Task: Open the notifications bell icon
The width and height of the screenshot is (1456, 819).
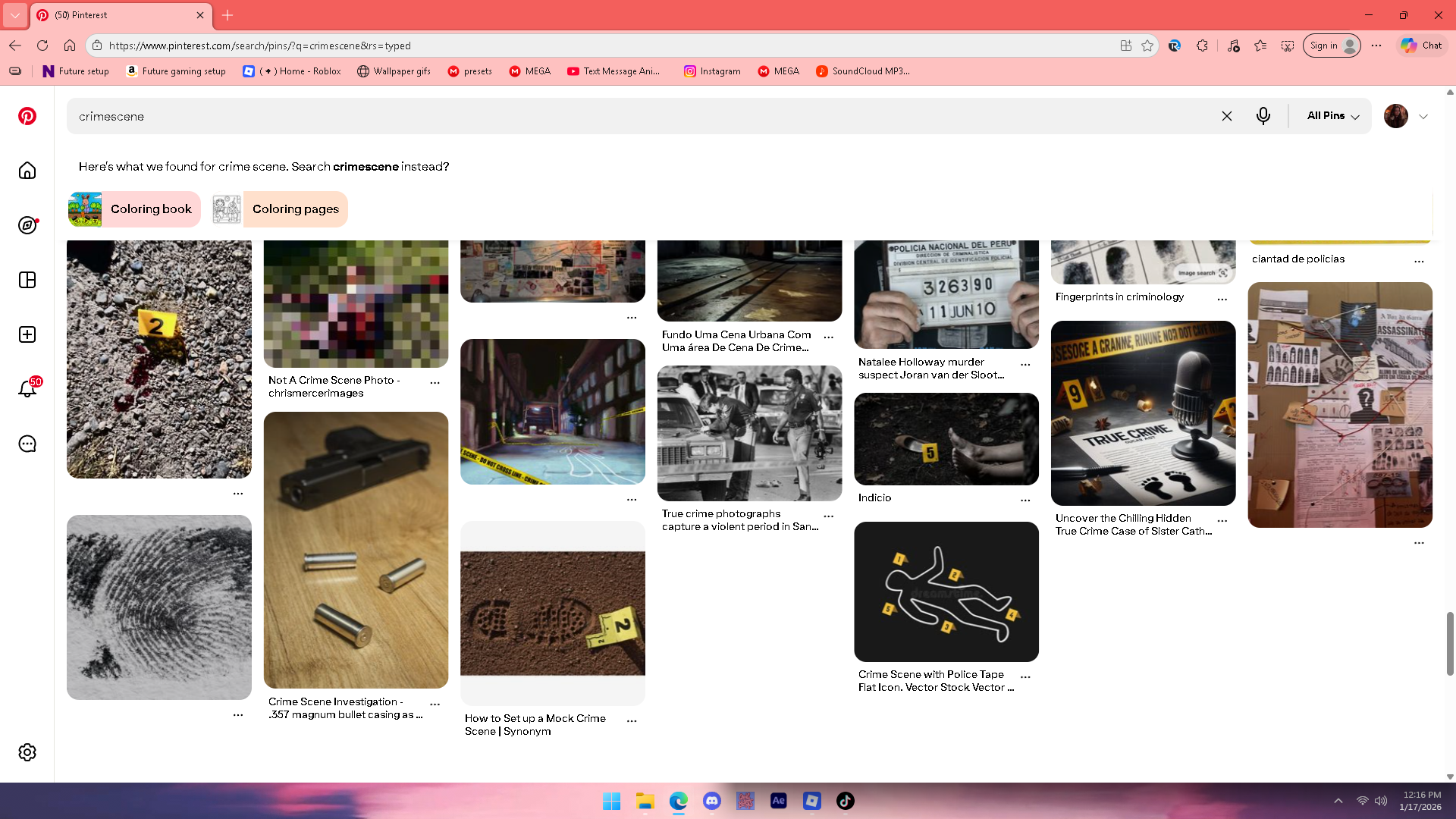Action: point(27,389)
